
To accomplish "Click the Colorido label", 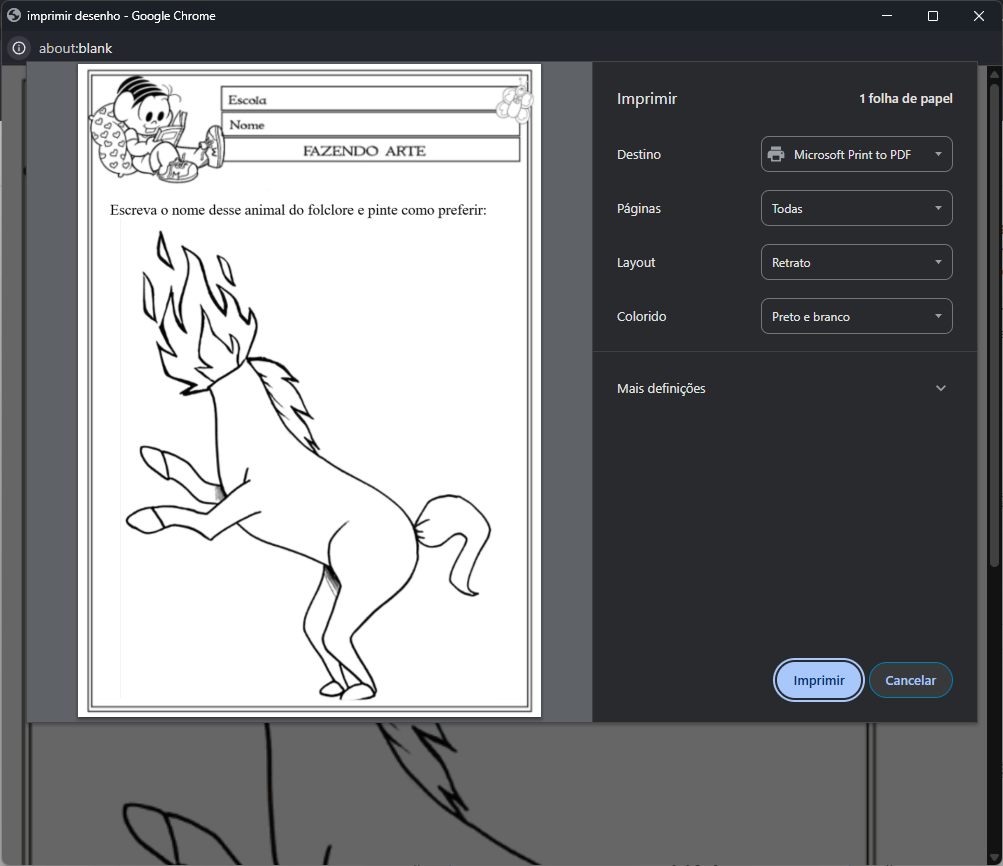I will tap(641, 316).
